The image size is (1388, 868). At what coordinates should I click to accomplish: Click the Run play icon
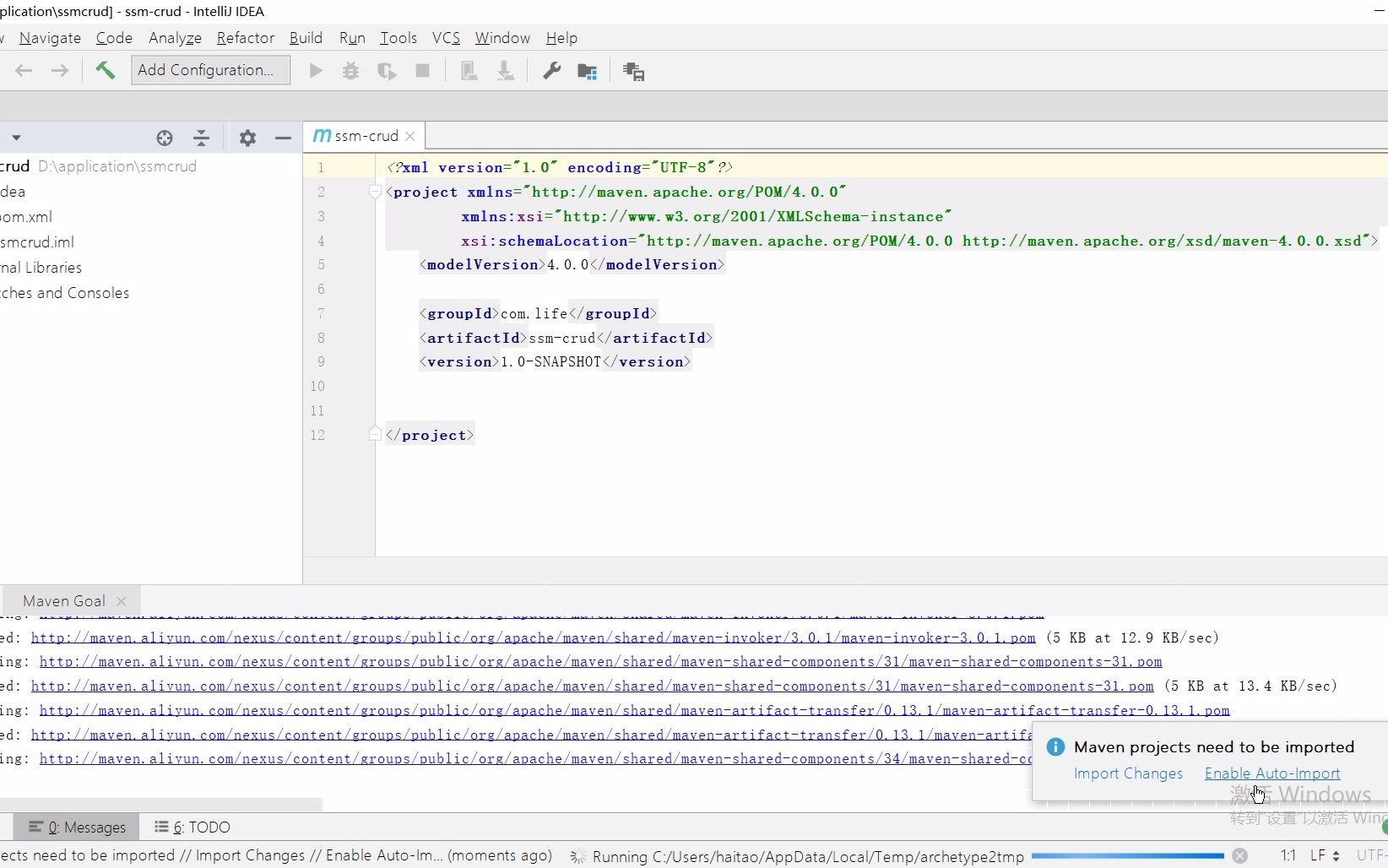pos(316,71)
